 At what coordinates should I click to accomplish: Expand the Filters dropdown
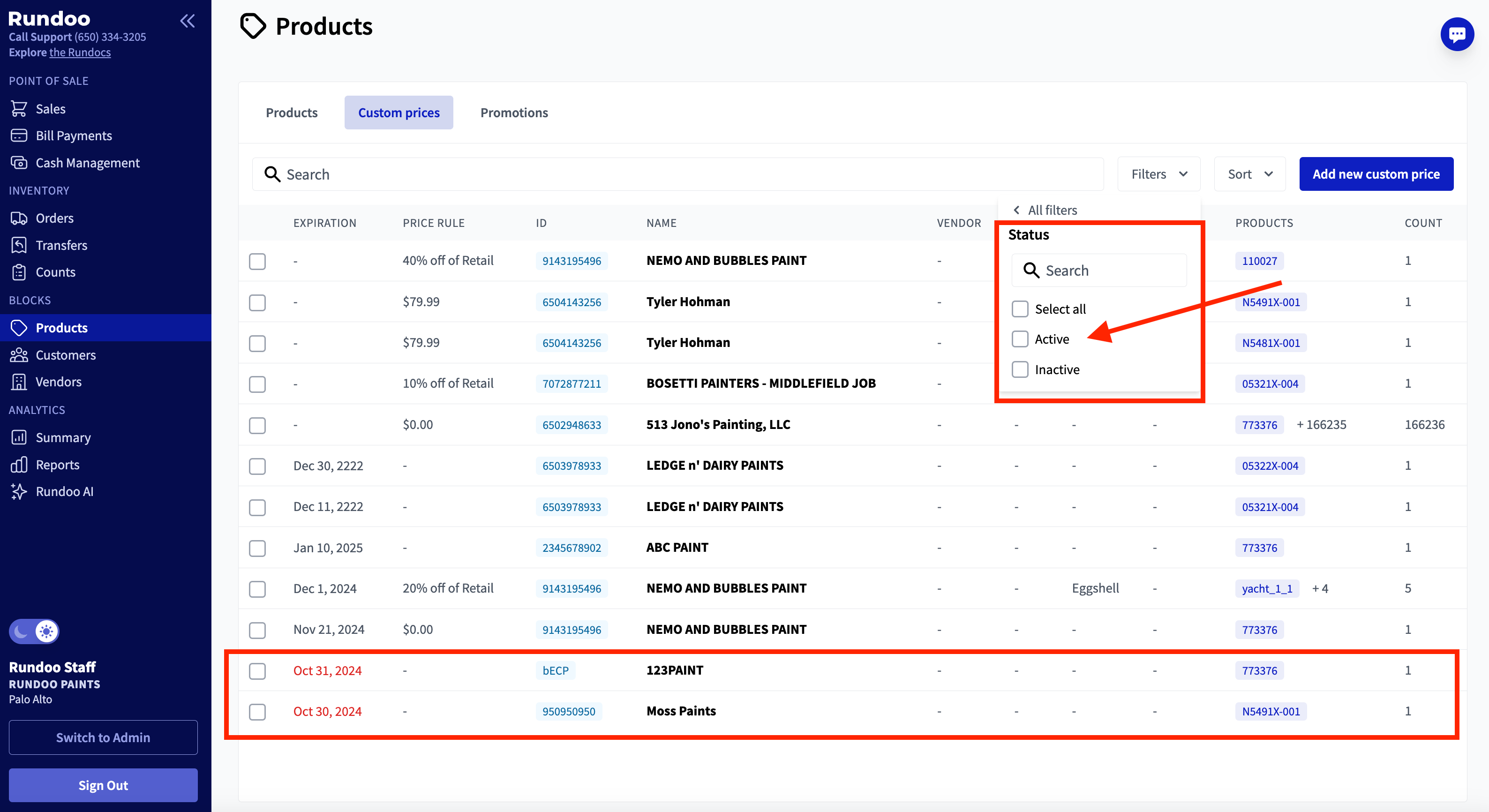point(1158,174)
